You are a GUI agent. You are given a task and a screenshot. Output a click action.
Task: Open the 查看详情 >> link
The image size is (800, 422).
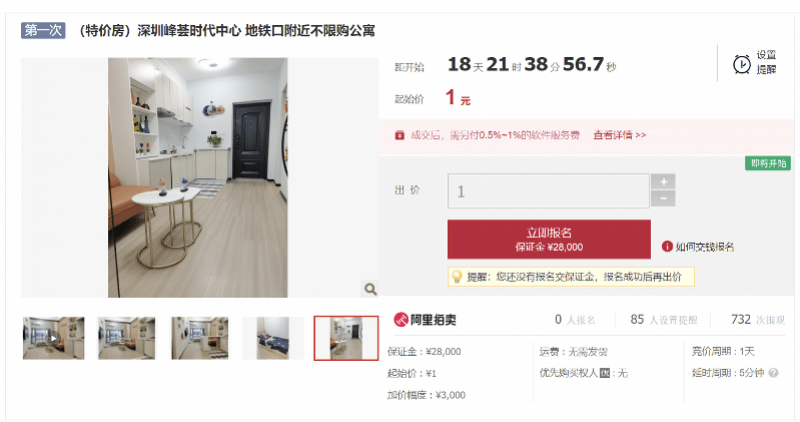click(619, 135)
